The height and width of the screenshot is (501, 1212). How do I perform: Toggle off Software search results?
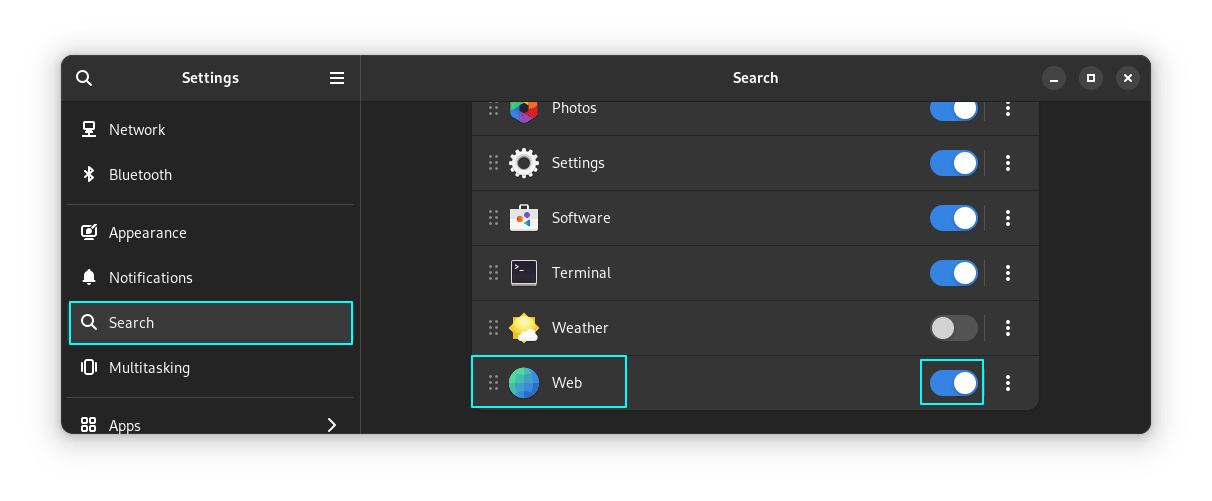point(953,218)
